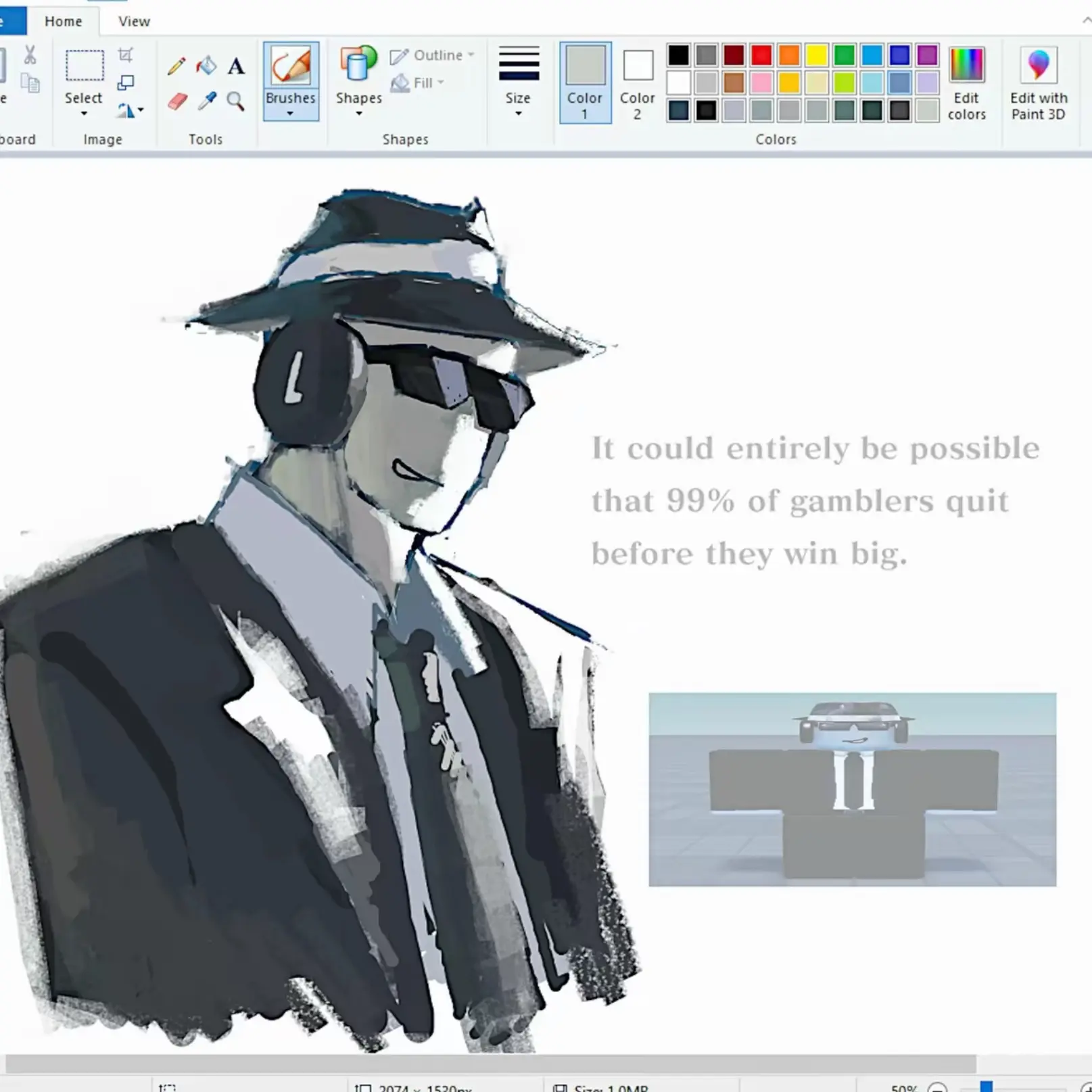Pick the green color swatch
This screenshot has height=1092, width=1092.
coord(845,55)
